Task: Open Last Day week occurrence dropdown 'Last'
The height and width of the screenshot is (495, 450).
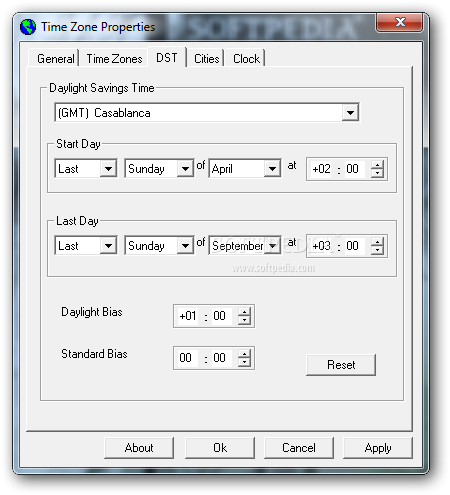Action: click(x=108, y=246)
